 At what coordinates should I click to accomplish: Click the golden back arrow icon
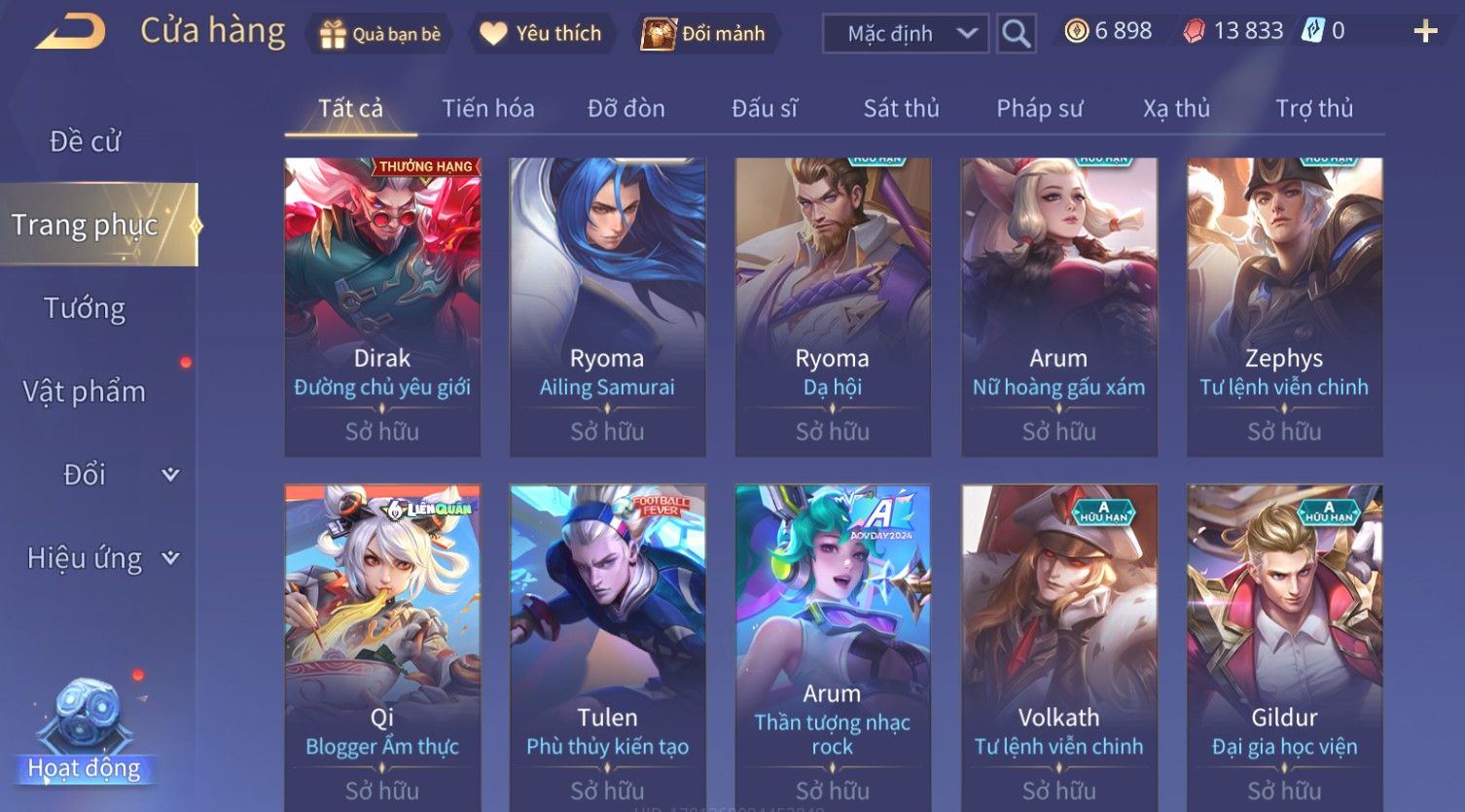(71, 32)
